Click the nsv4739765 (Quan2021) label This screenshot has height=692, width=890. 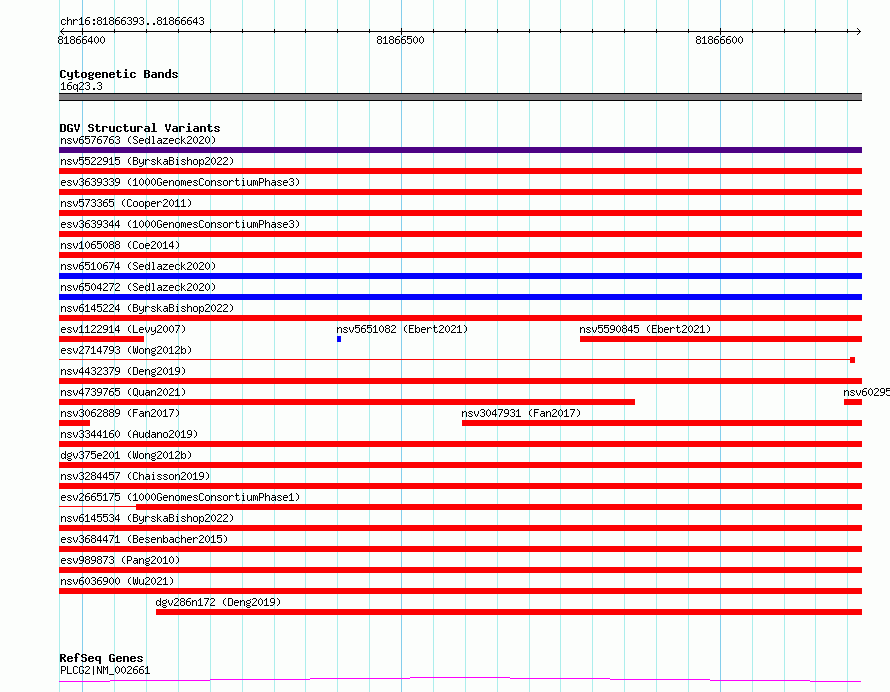click(x=123, y=392)
